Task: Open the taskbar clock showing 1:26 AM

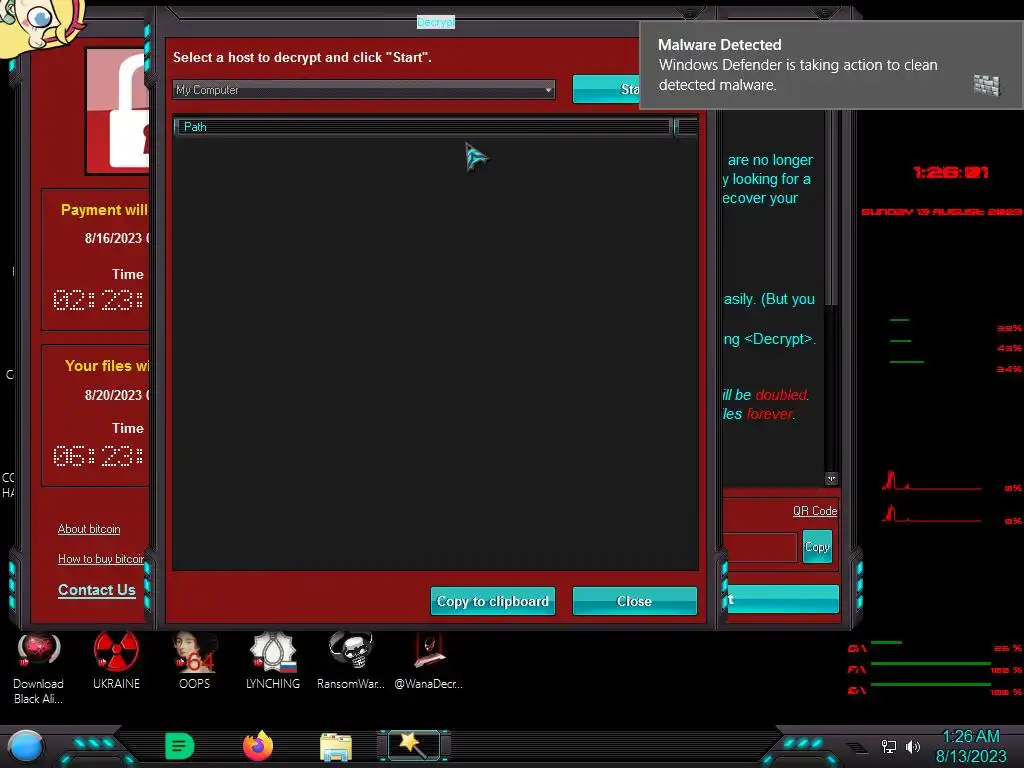Action: (x=971, y=746)
